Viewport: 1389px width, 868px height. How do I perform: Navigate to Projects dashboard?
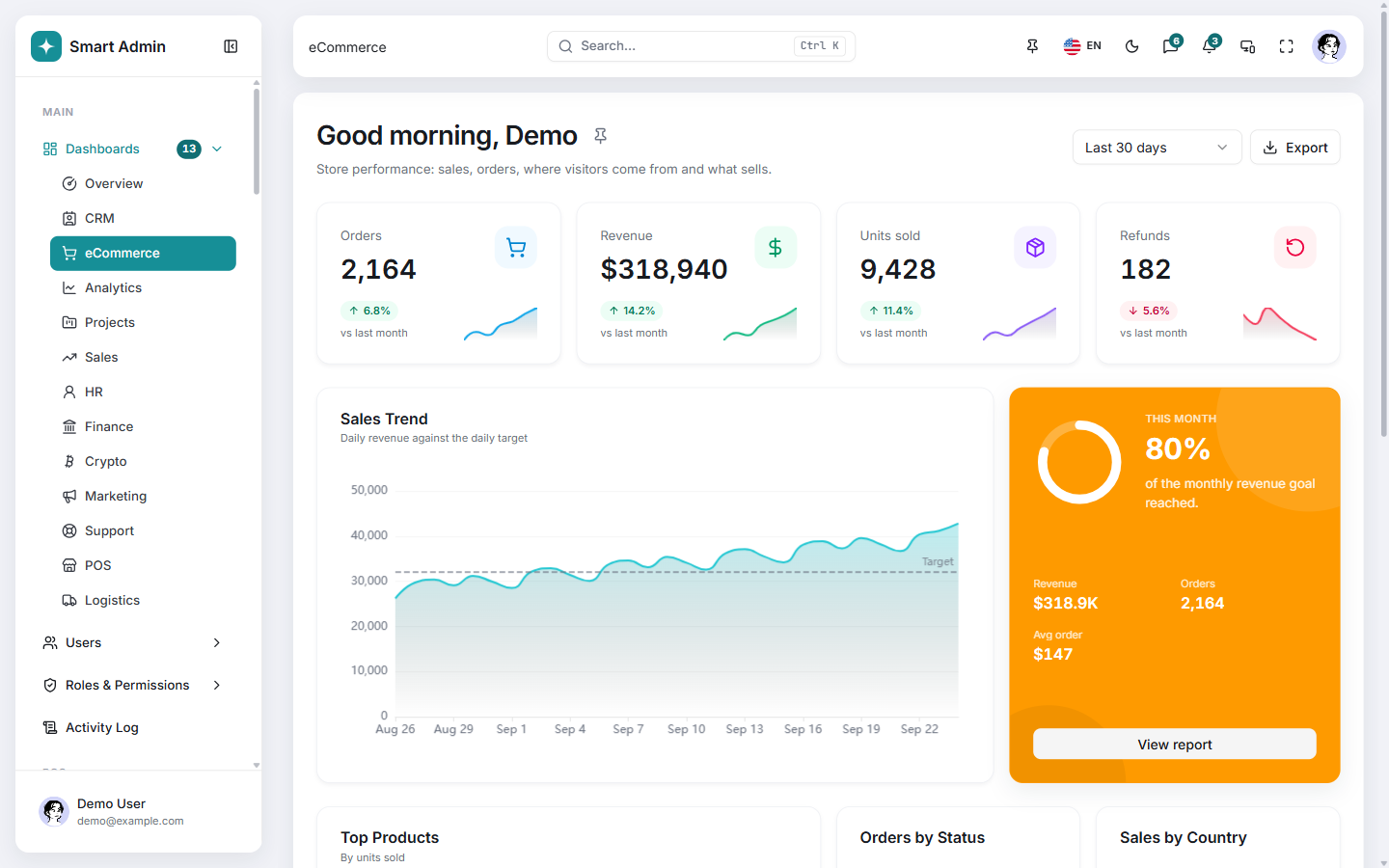pos(143,322)
